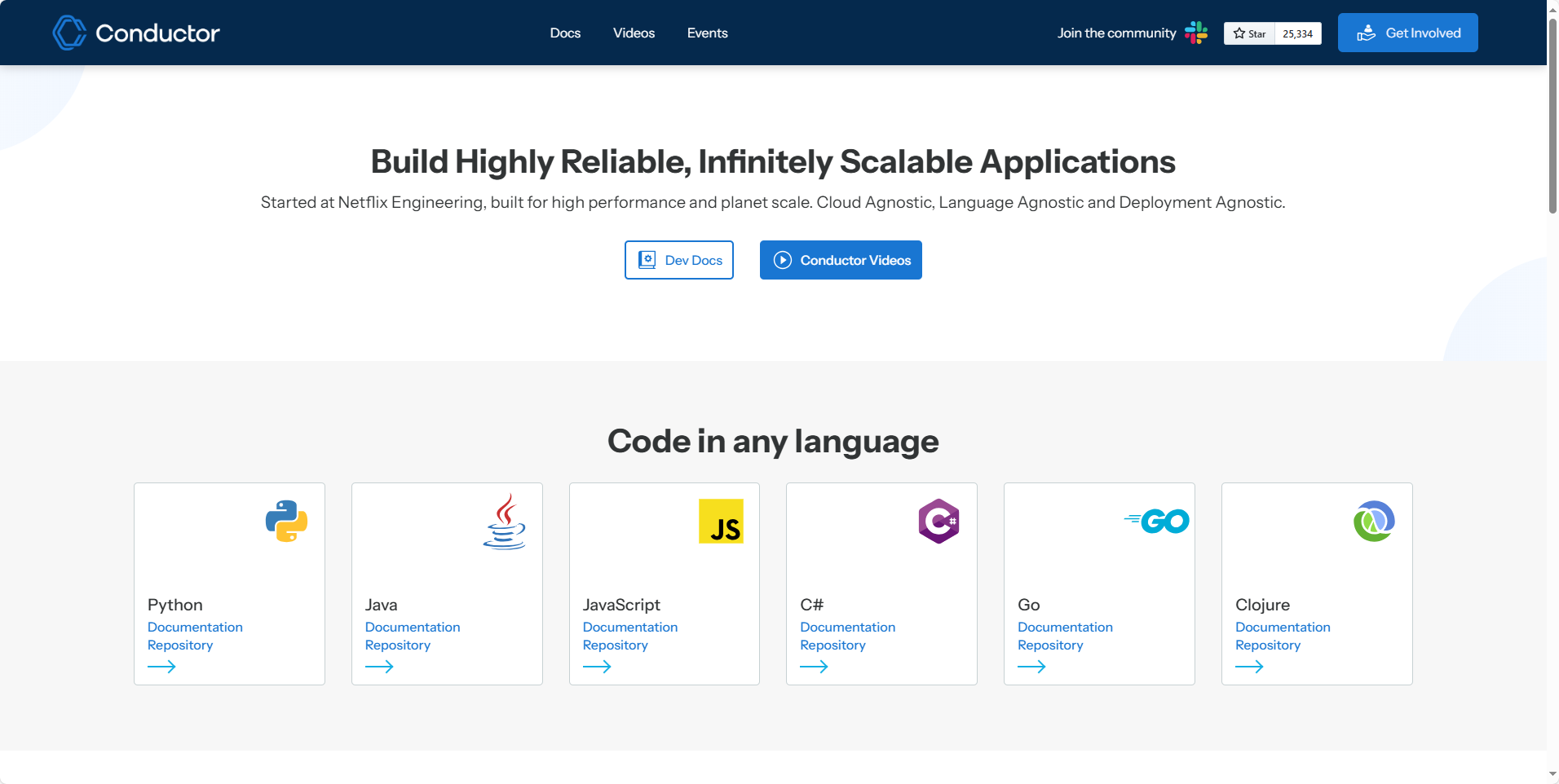The height and width of the screenshot is (784, 1559).
Task: Click the Java logo icon
Action: (x=505, y=522)
